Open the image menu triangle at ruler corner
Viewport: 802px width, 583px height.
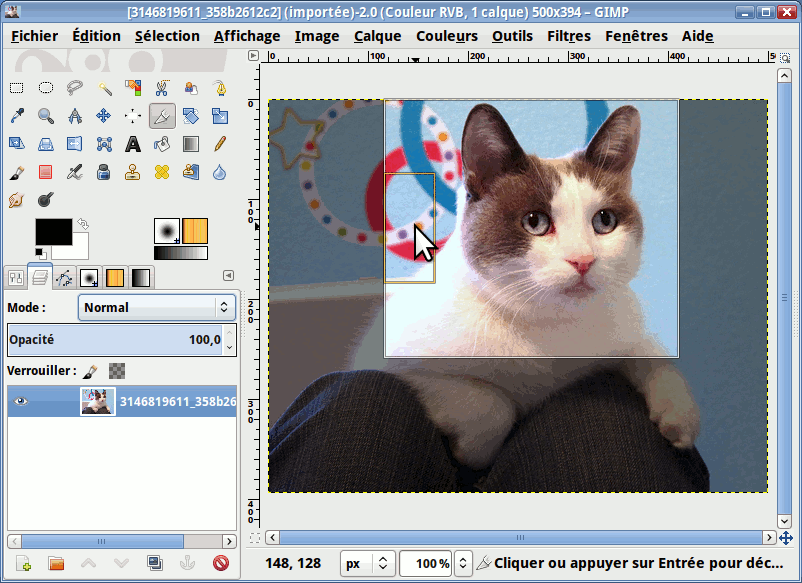(253, 55)
